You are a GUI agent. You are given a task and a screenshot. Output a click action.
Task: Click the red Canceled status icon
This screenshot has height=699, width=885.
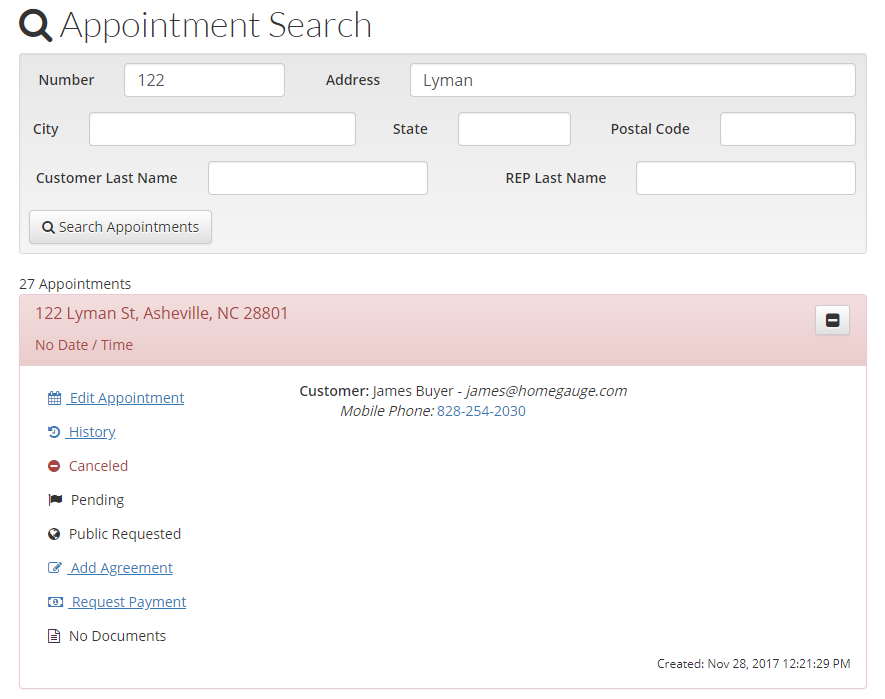54,466
